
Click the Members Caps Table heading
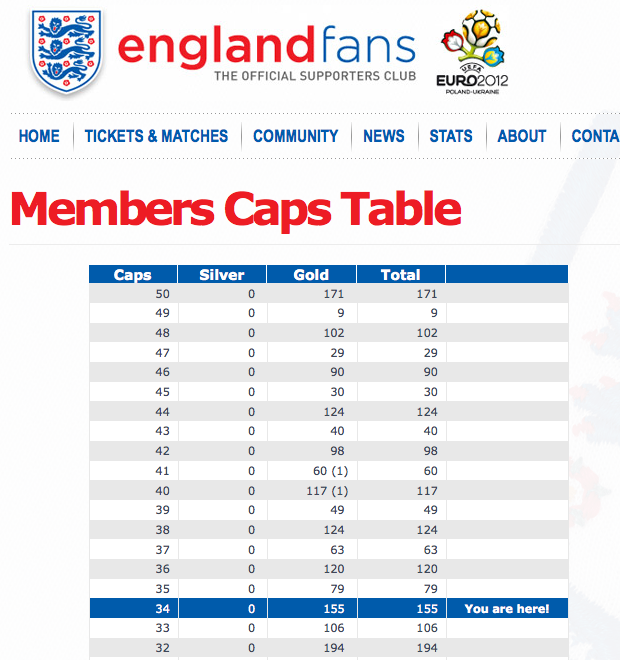click(x=236, y=209)
